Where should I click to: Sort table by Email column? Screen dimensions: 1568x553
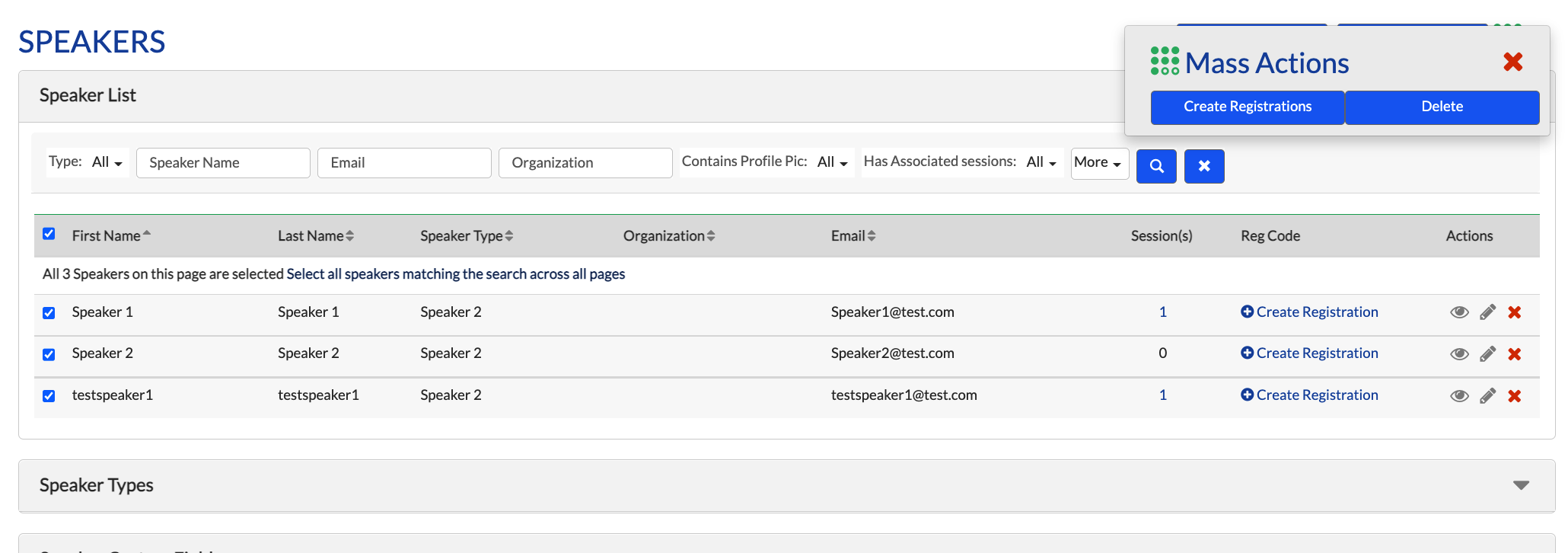[x=853, y=236]
